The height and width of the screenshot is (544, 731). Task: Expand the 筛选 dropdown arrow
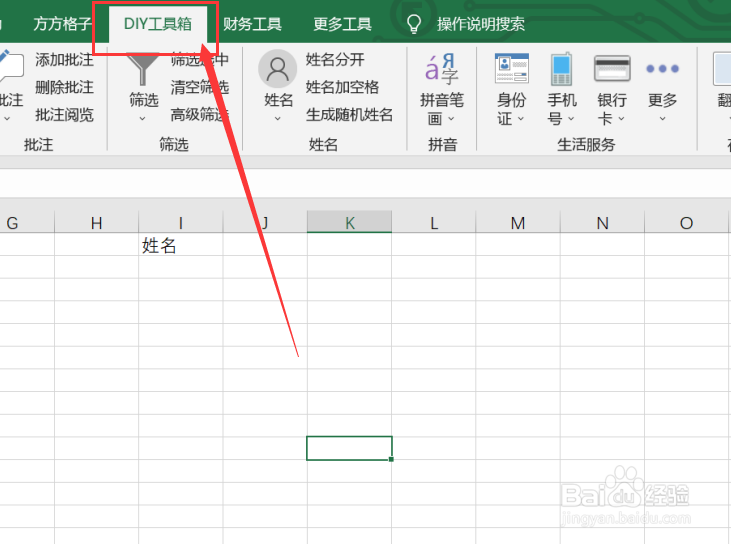pyautogui.click(x=143, y=119)
